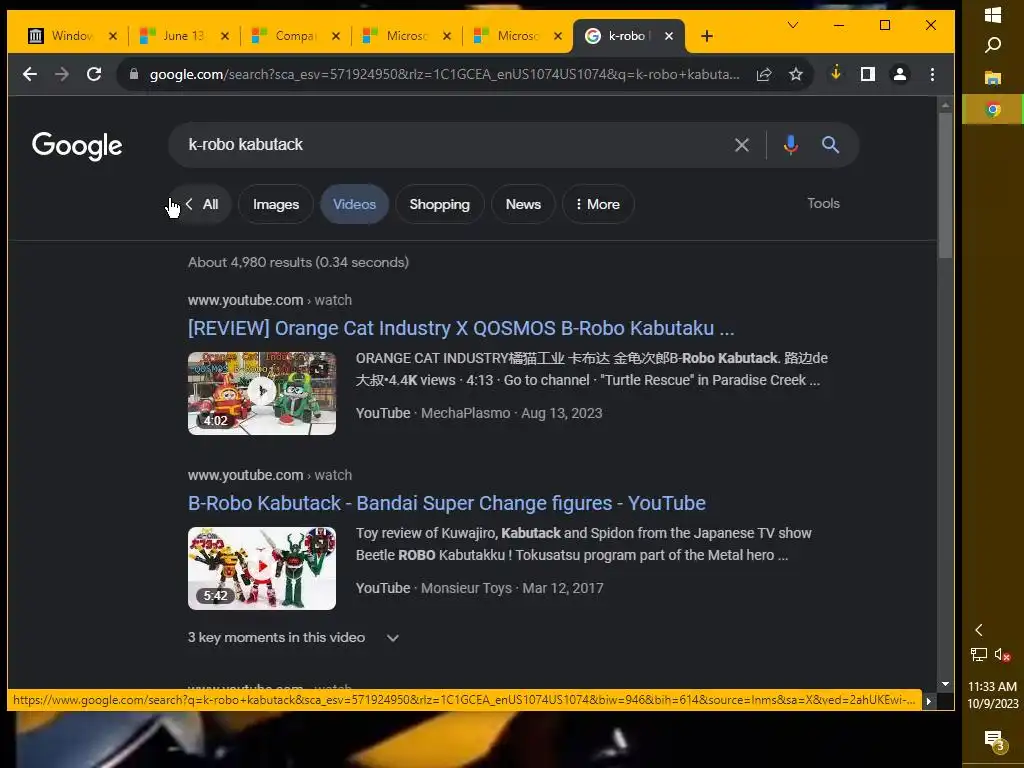Open Orange Cat Industry review link
This screenshot has width=1024, height=768.
point(461,328)
